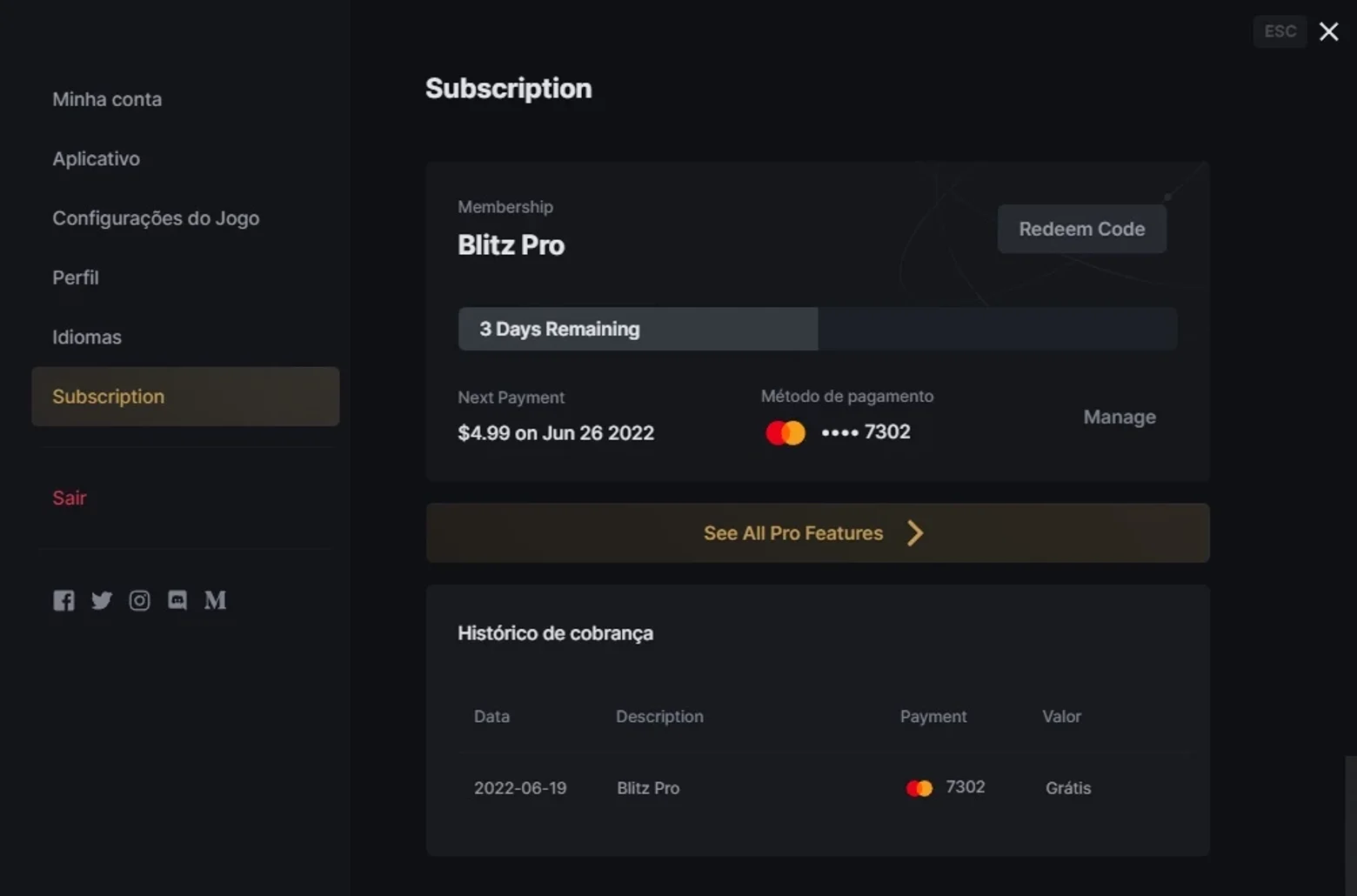Open the Discord icon link
The image size is (1357, 896).
pos(177,600)
